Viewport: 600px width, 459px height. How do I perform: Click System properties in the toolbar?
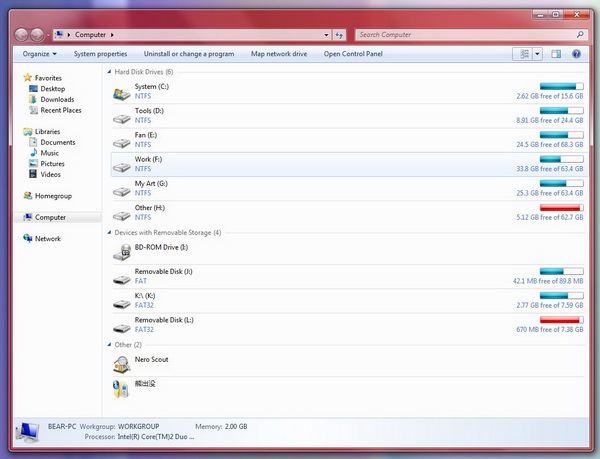point(100,54)
